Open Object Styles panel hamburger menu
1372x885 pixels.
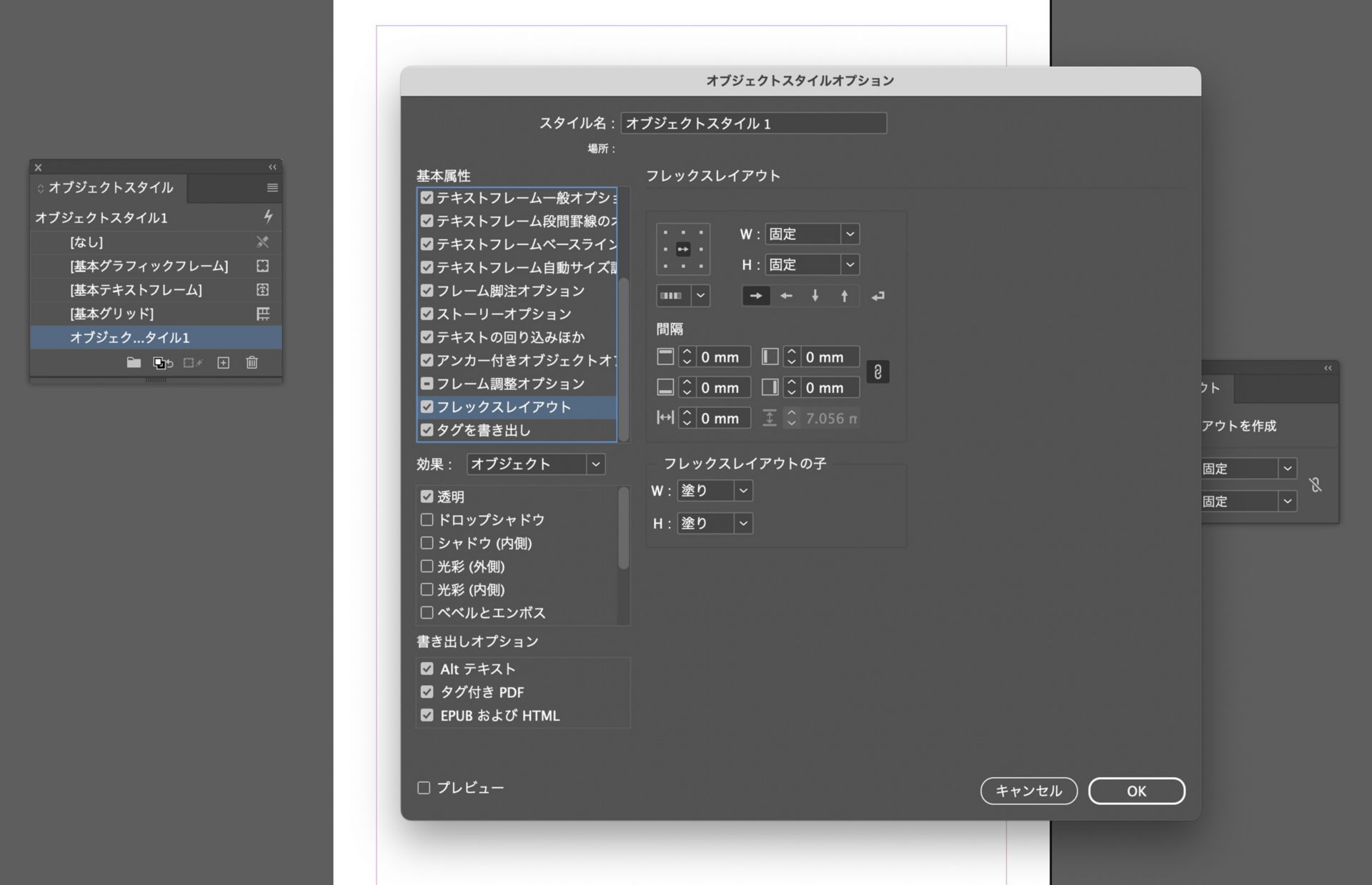(272, 188)
